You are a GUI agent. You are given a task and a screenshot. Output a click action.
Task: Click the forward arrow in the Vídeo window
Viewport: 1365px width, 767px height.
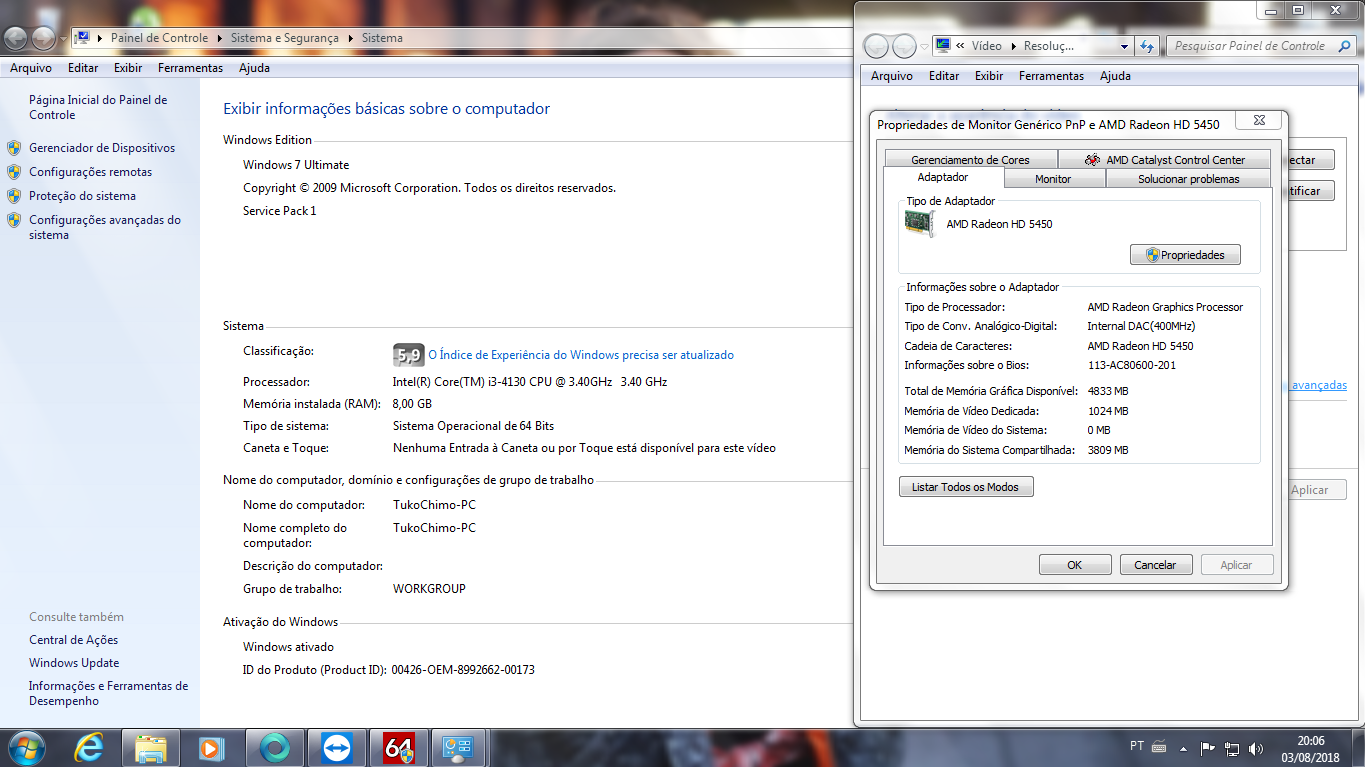pos(904,46)
